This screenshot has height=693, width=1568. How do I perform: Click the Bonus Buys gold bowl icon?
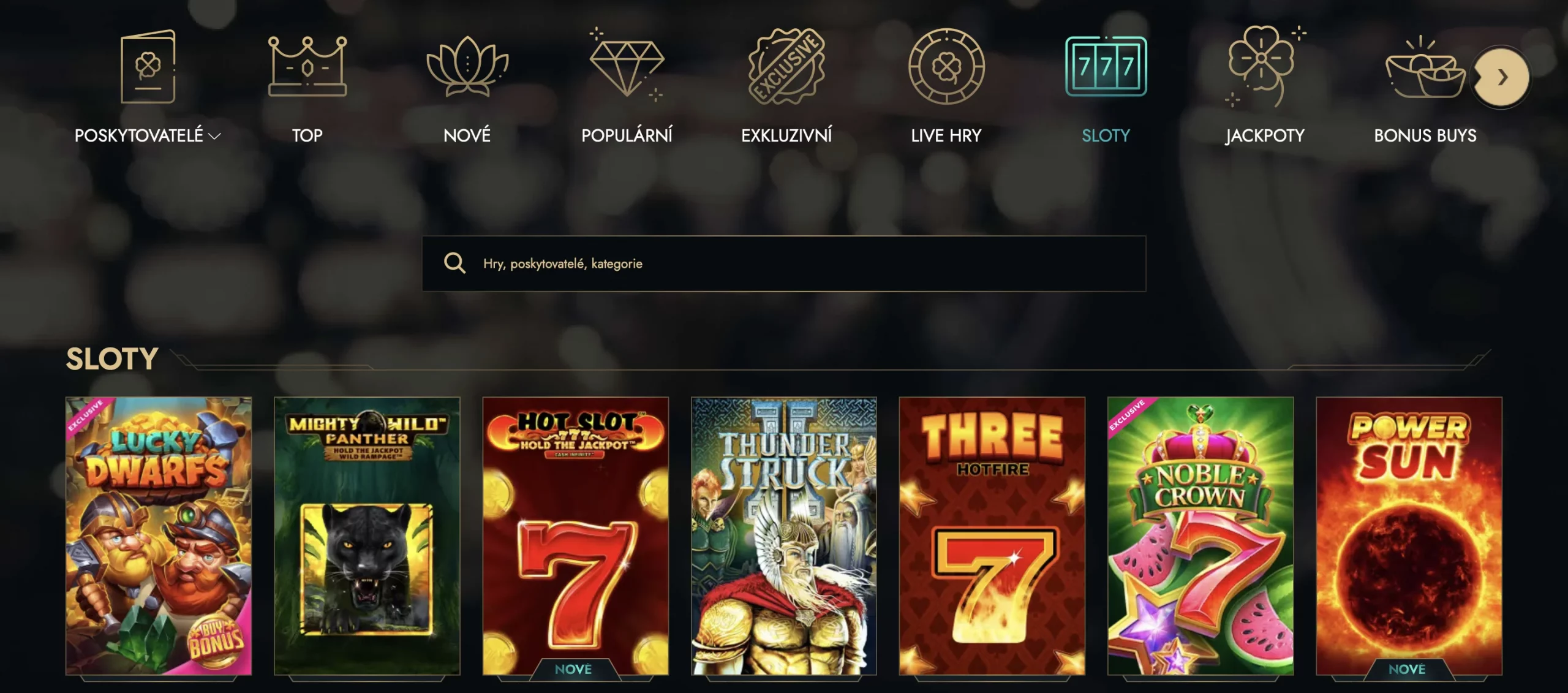(1425, 67)
